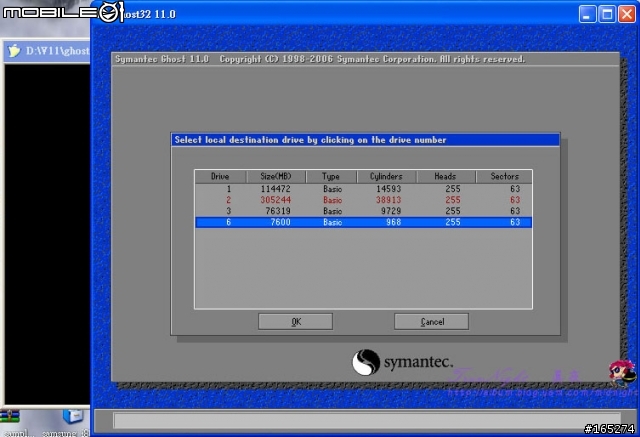The image size is (640, 437).
Task: Maximize the Ghost32 11.0 window
Action: (x=607, y=14)
